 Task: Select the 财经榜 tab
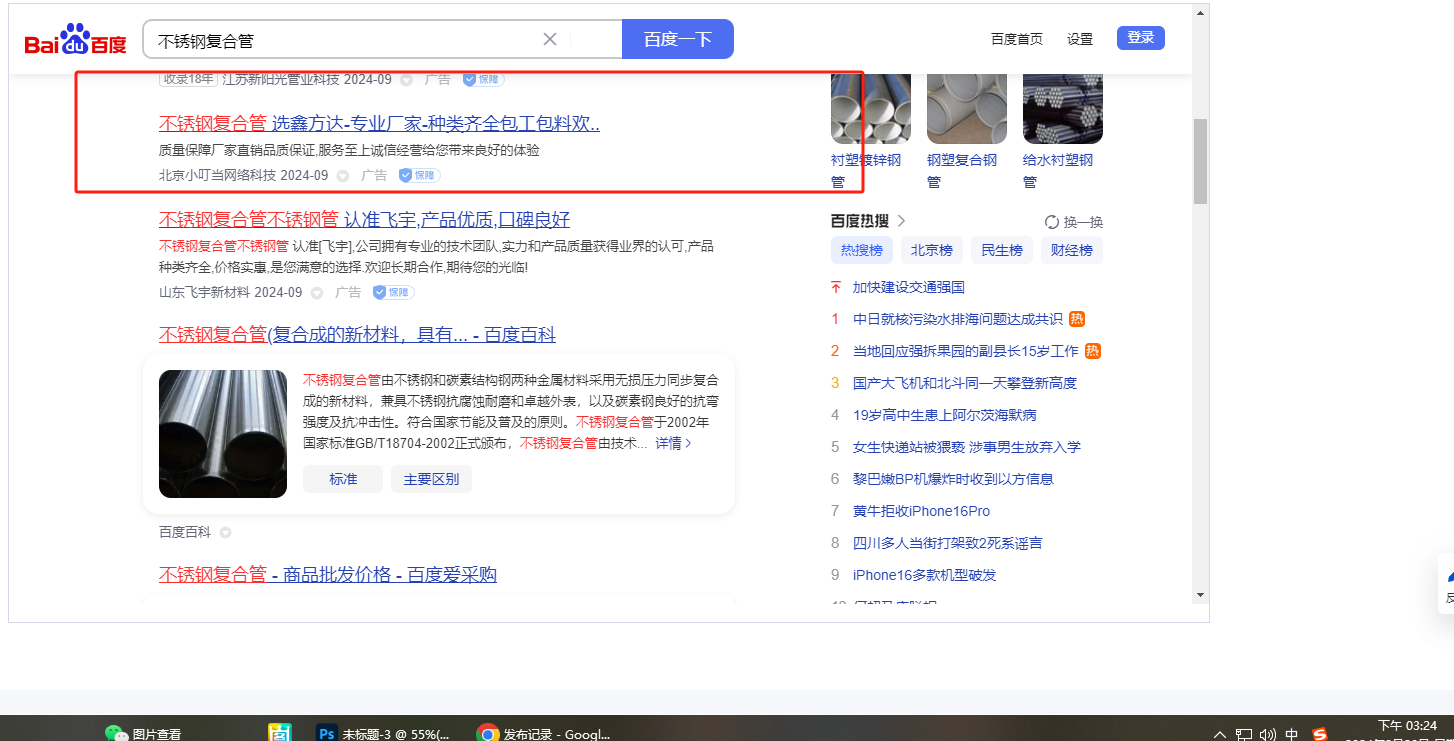coord(1071,250)
